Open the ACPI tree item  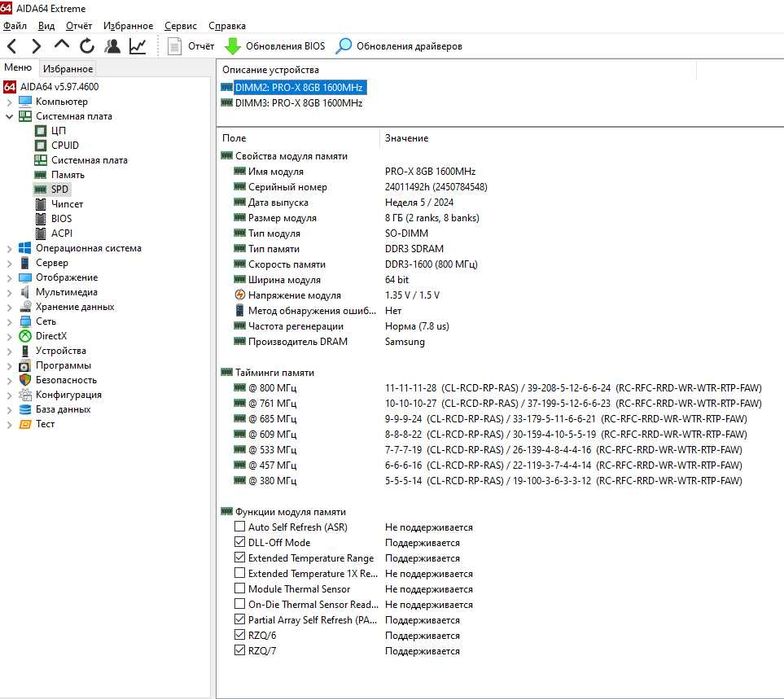click(62, 233)
